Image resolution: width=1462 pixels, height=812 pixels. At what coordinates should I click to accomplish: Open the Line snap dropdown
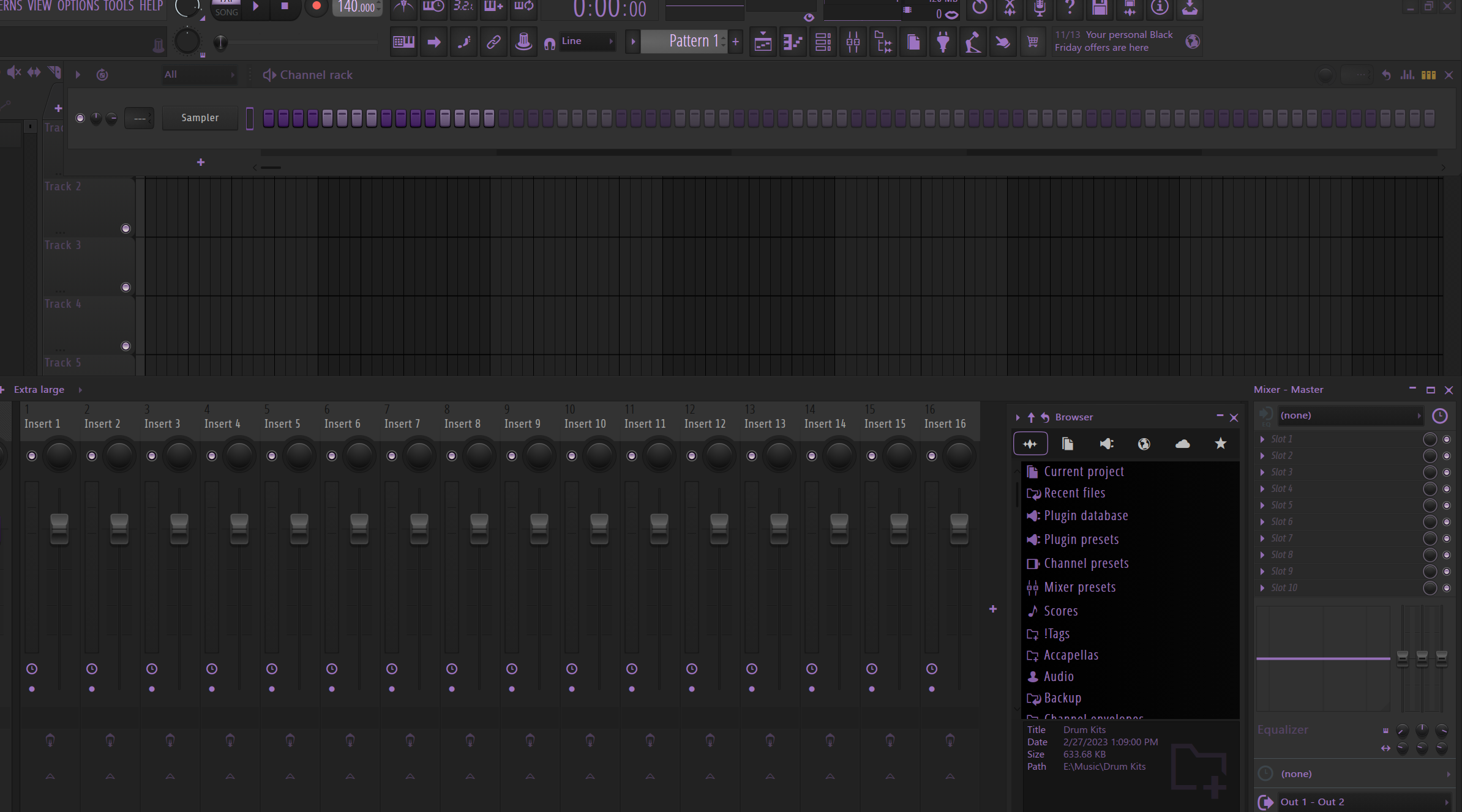(x=587, y=41)
